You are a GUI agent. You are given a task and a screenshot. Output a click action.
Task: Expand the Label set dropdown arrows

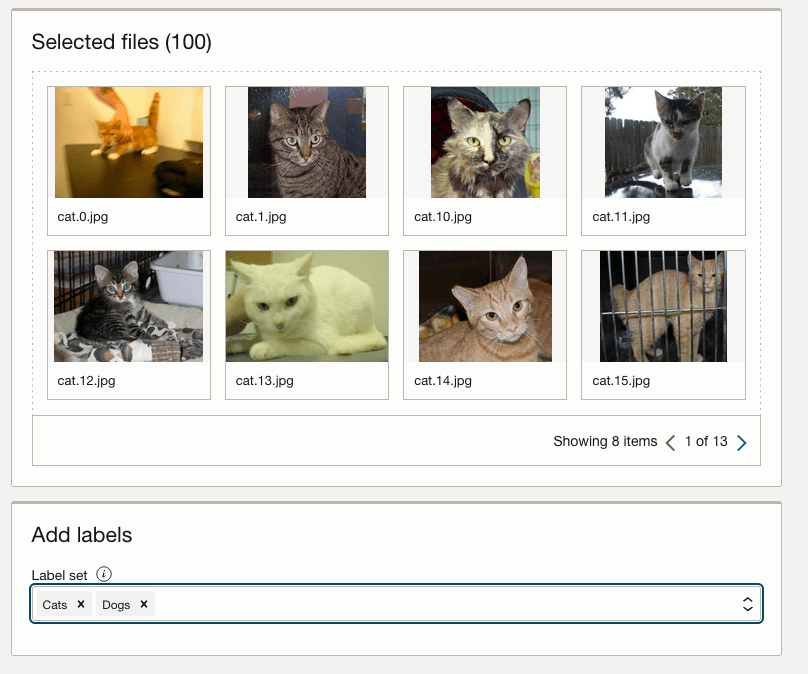(x=746, y=604)
